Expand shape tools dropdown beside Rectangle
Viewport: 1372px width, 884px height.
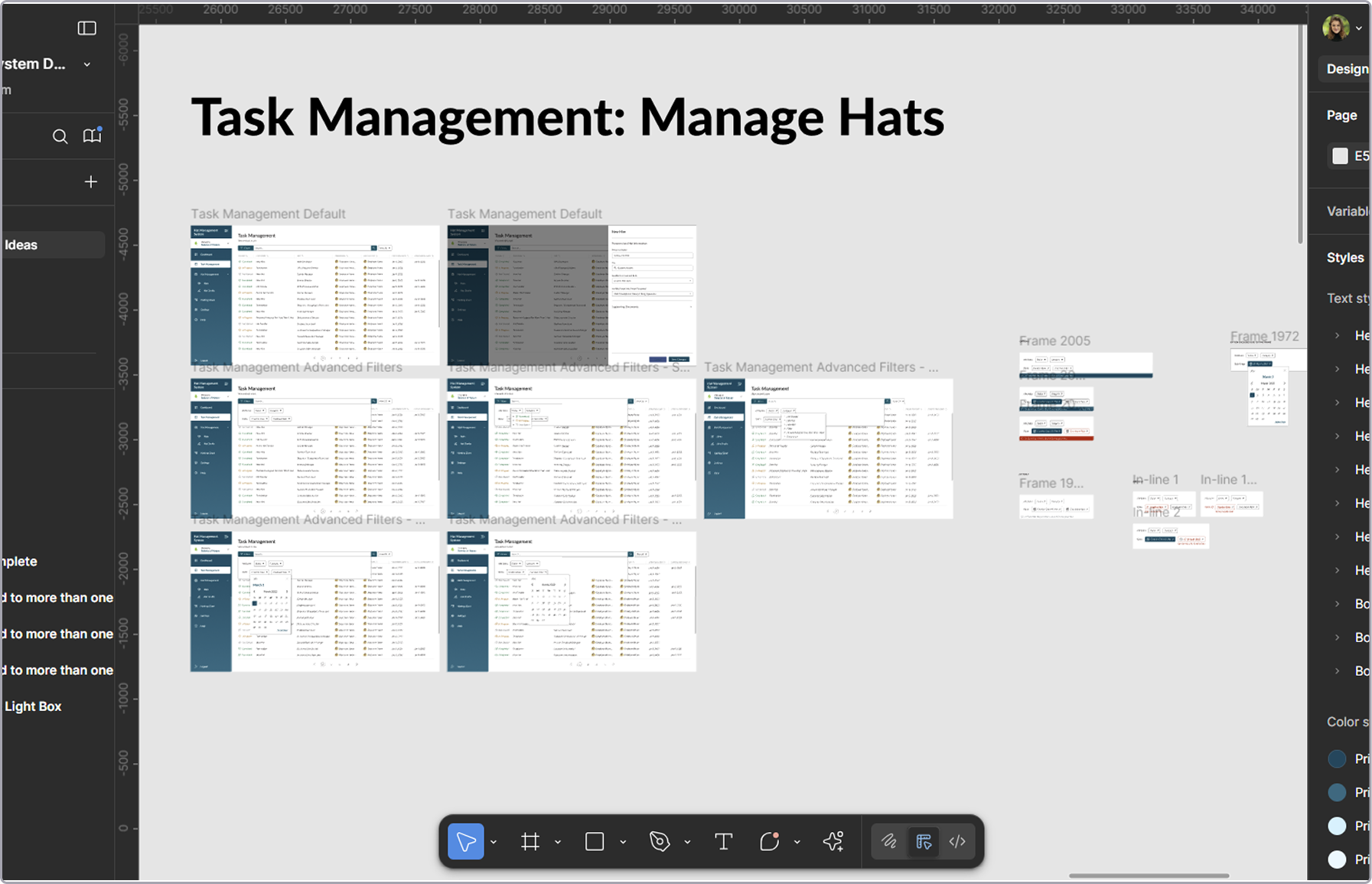tap(623, 842)
